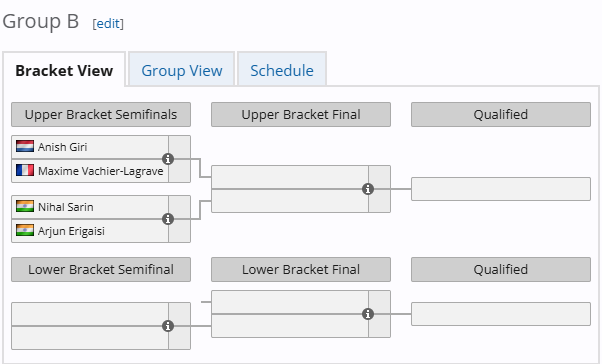Open info icon for Nihal Sarin vs Arjun Erigaisi
The width and height of the screenshot is (602, 364).
168,219
